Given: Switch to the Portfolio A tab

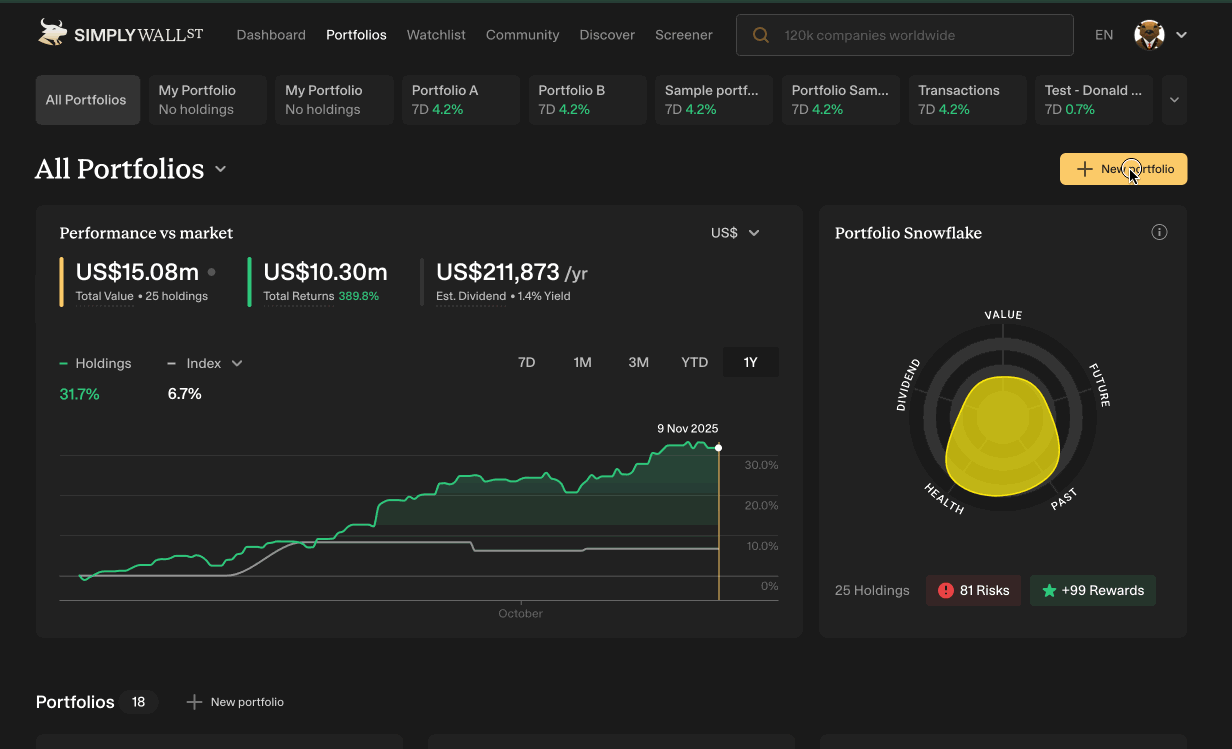Looking at the screenshot, I should [x=461, y=100].
